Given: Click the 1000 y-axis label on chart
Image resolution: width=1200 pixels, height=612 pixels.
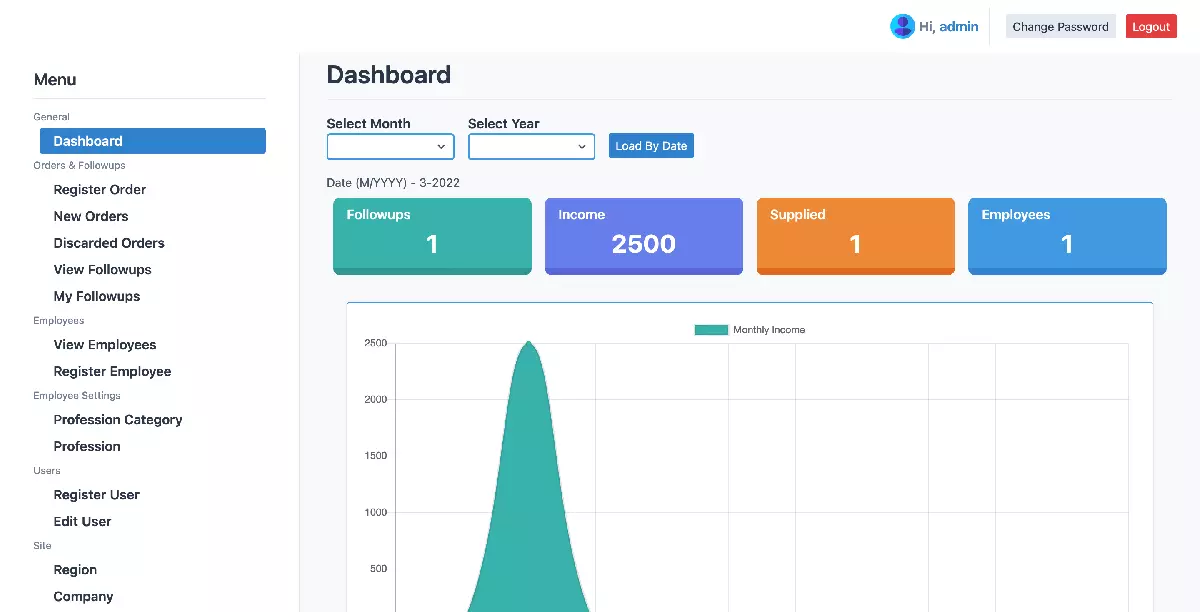Looking at the screenshot, I should point(376,512).
